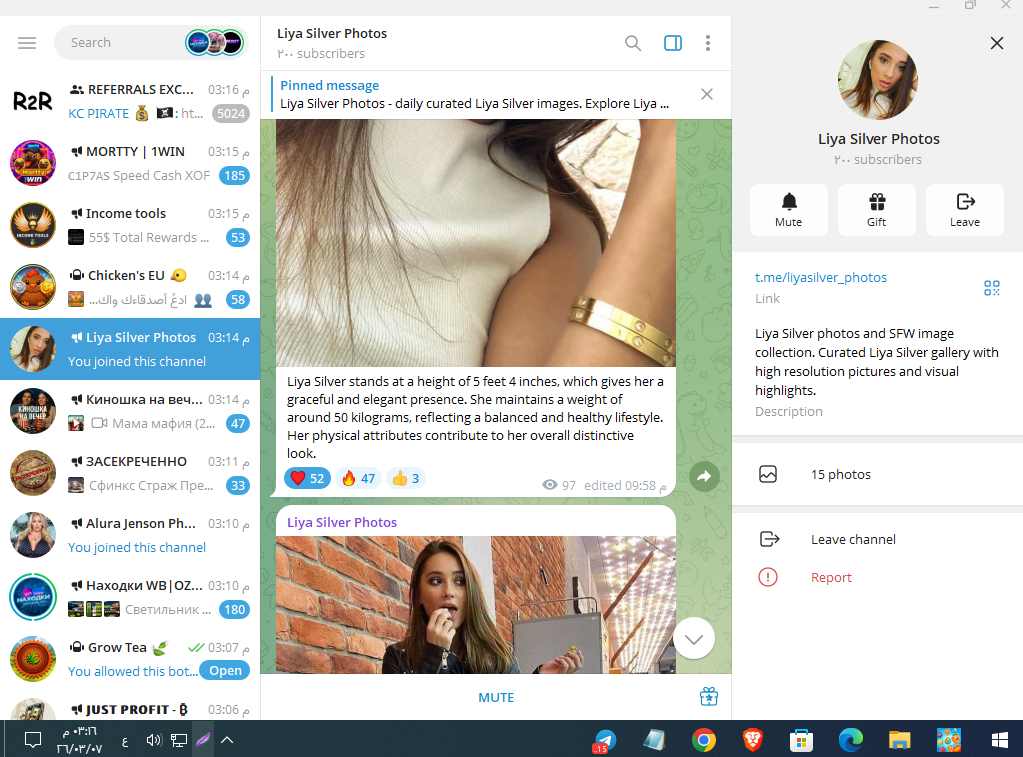Open Alura Jenson Ph... channel

130,535
